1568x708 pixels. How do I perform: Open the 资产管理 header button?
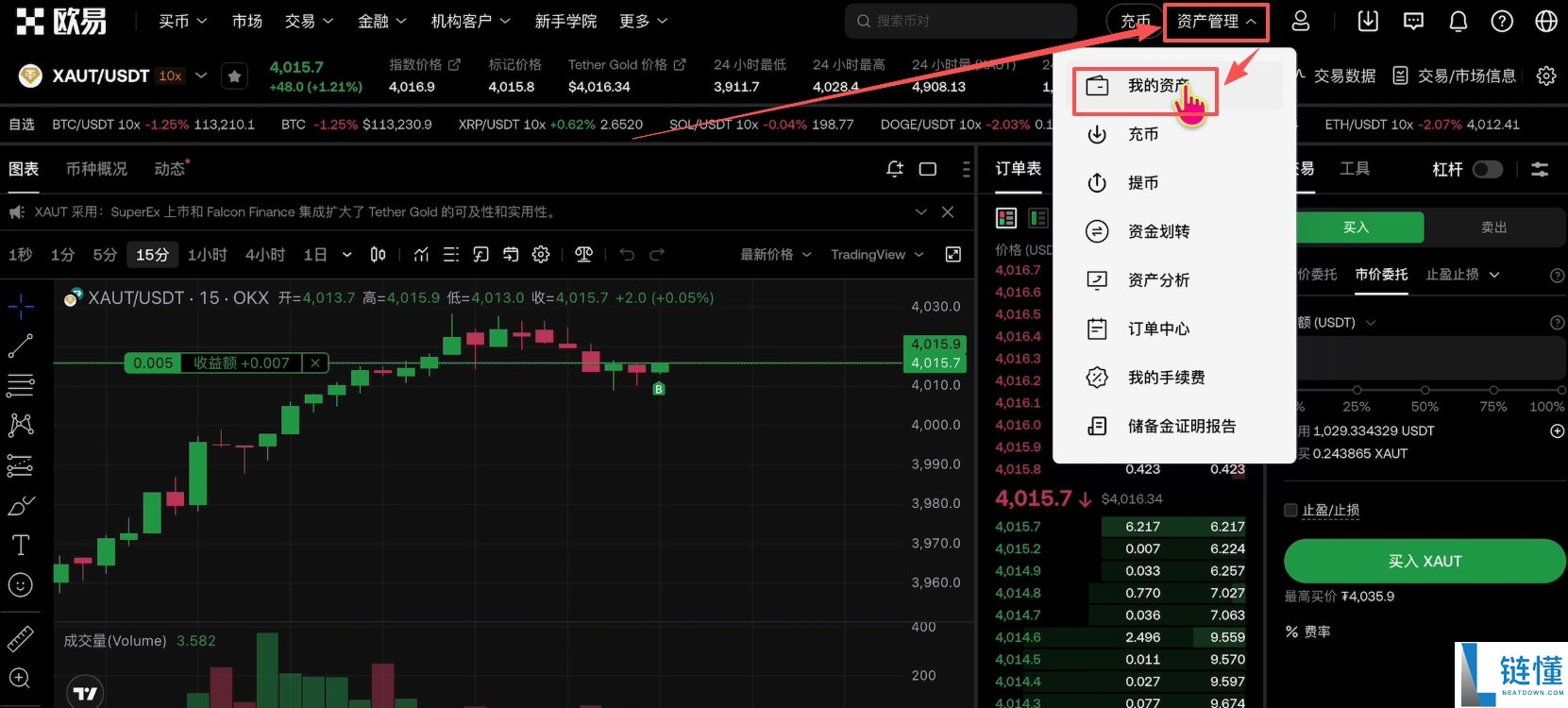(x=1216, y=21)
